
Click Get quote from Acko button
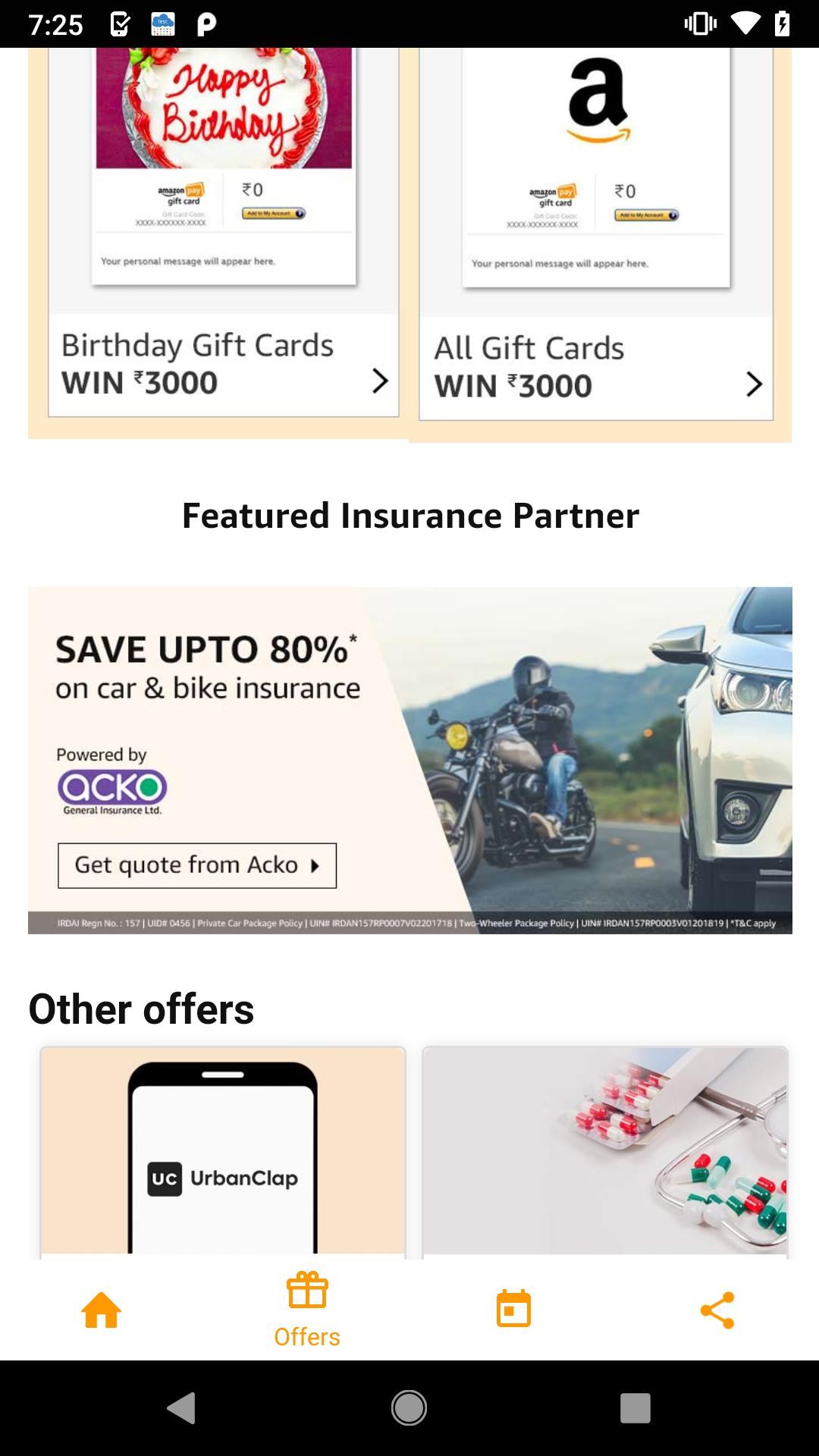click(x=197, y=865)
